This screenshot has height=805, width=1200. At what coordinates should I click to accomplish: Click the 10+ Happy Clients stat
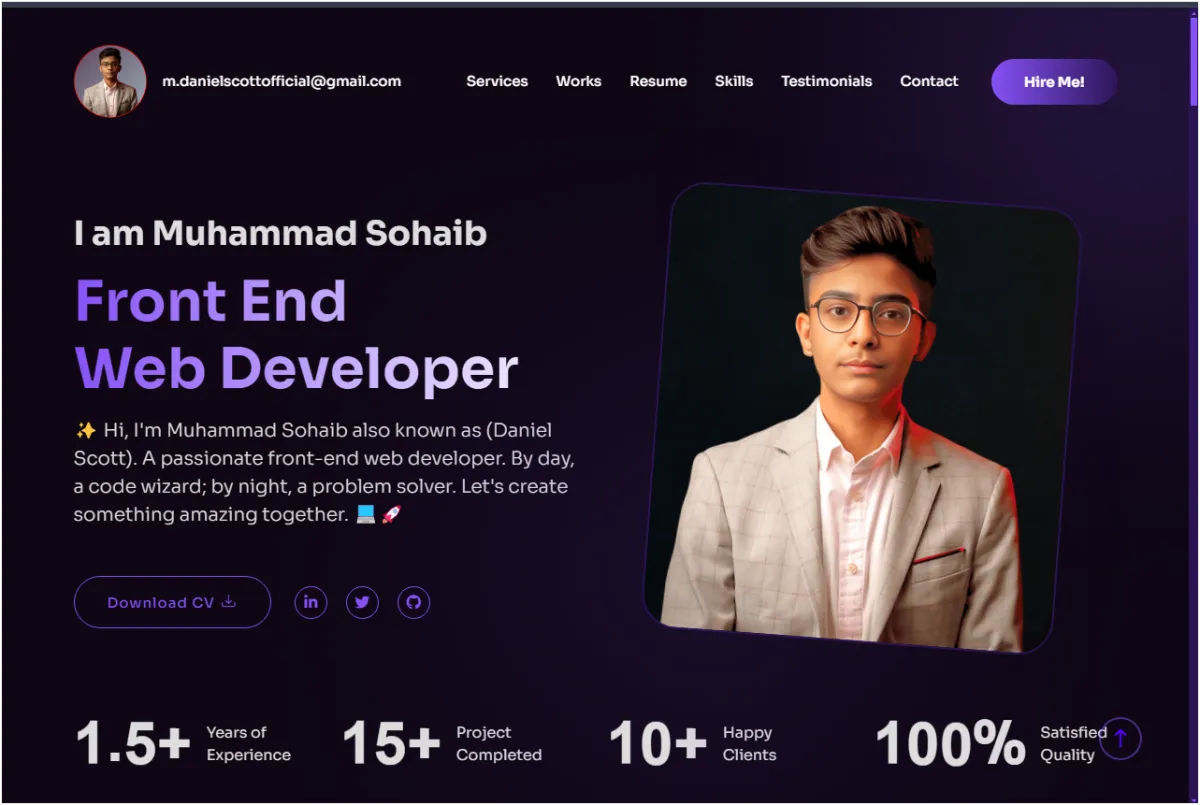coord(693,743)
